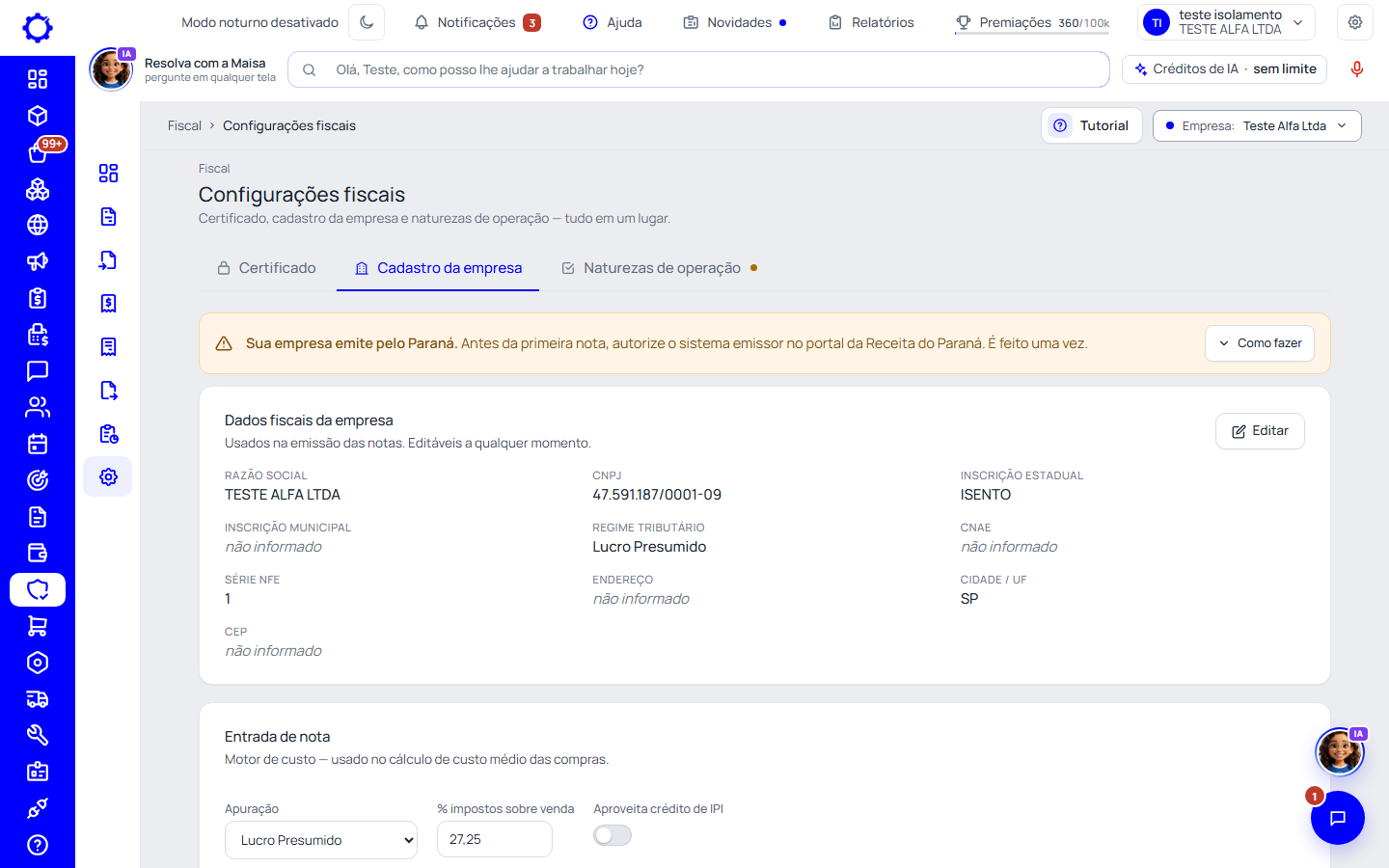Open the chat message icon in sidebar
The image size is (1389, 868).
coord(38,370)
